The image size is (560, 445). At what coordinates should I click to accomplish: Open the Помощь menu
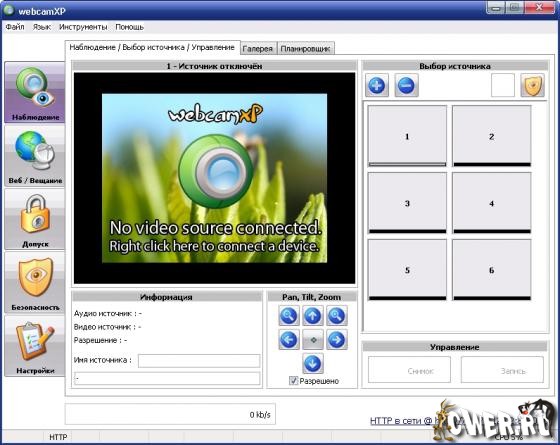(x=129, y=27)
